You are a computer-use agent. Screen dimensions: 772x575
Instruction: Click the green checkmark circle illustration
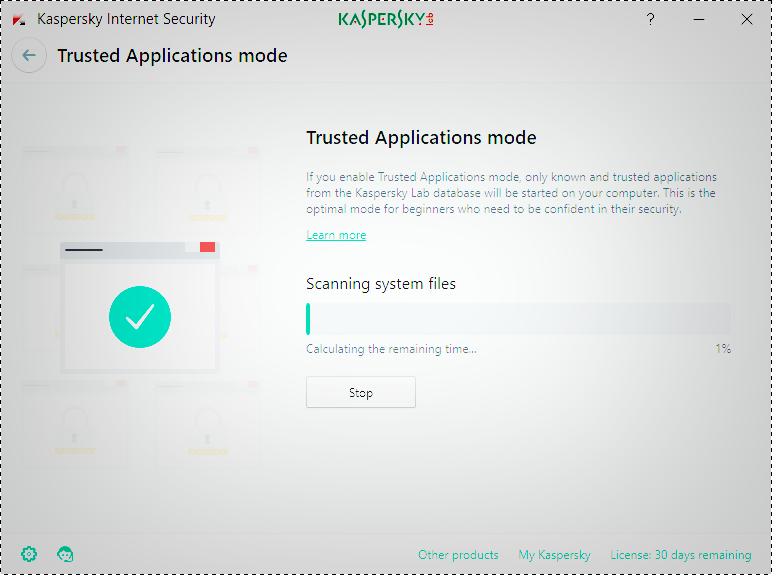(140, 317)
